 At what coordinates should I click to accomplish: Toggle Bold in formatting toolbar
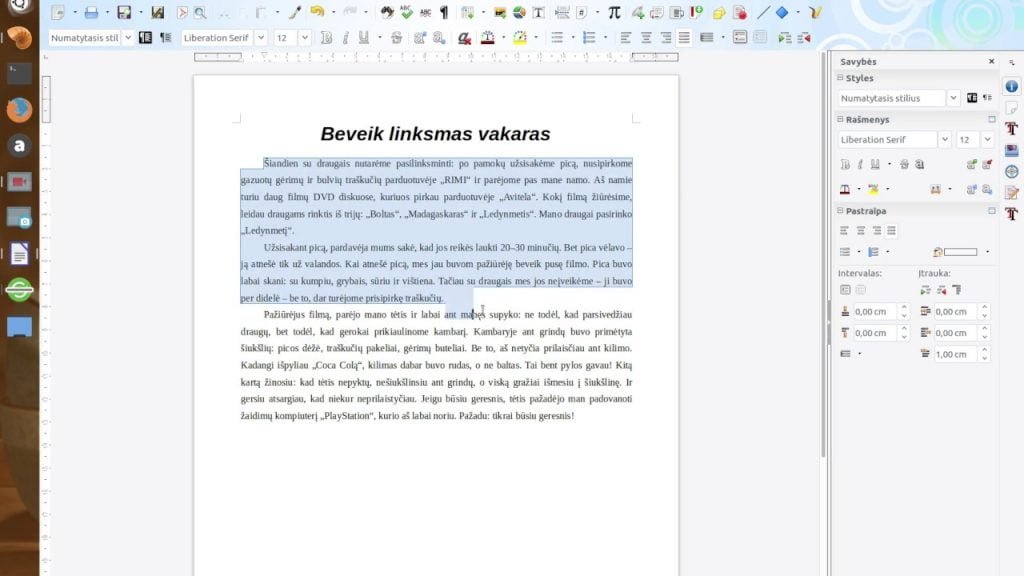327,38
